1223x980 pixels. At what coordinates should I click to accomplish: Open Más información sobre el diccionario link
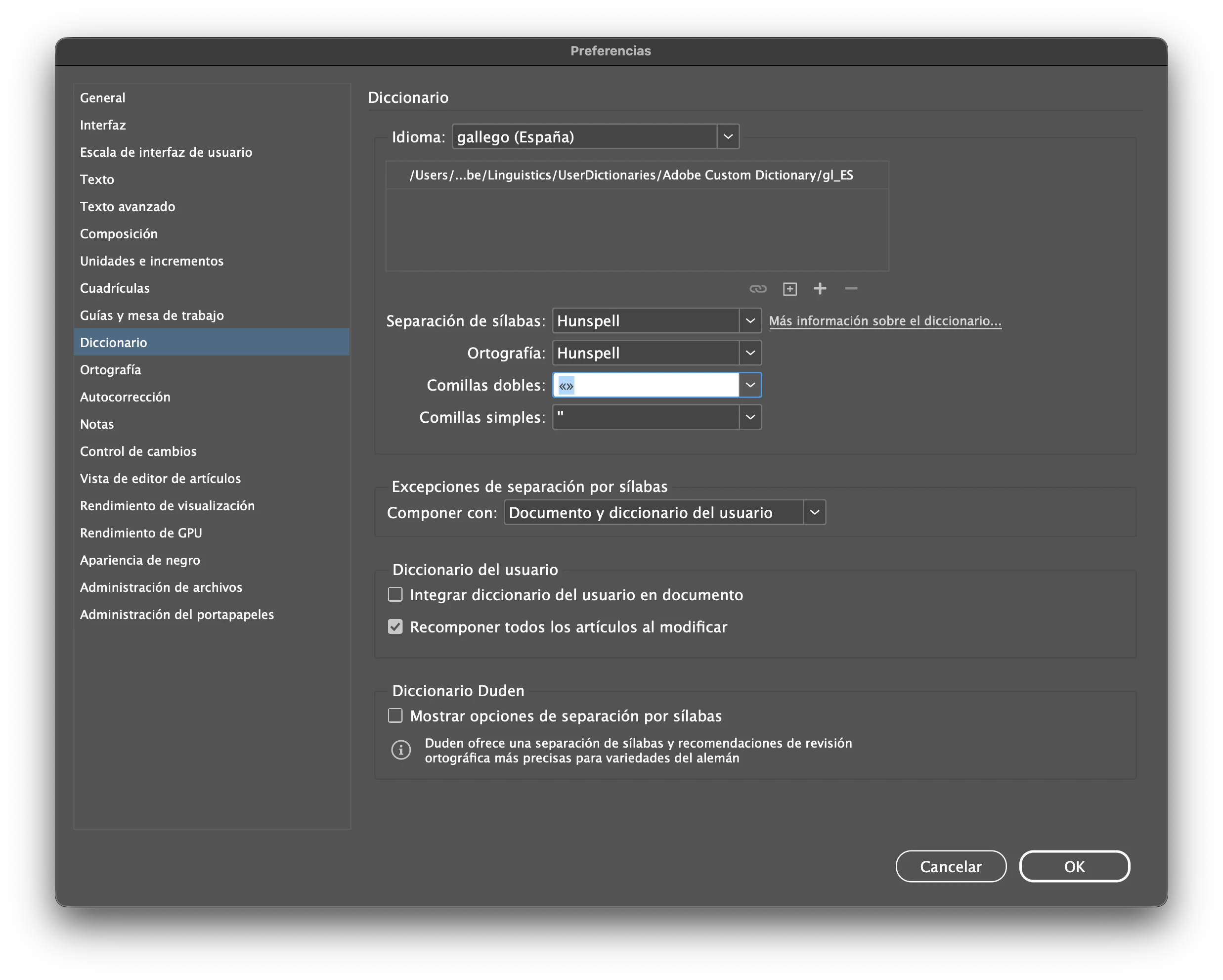point(884,321)
